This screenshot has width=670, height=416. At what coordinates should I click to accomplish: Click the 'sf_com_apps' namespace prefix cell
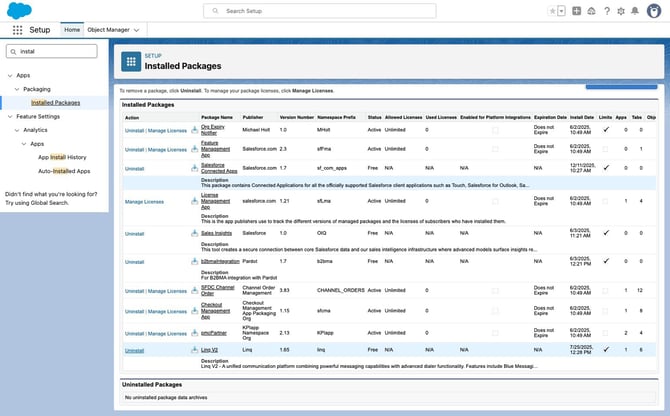(x=332, y=168)
